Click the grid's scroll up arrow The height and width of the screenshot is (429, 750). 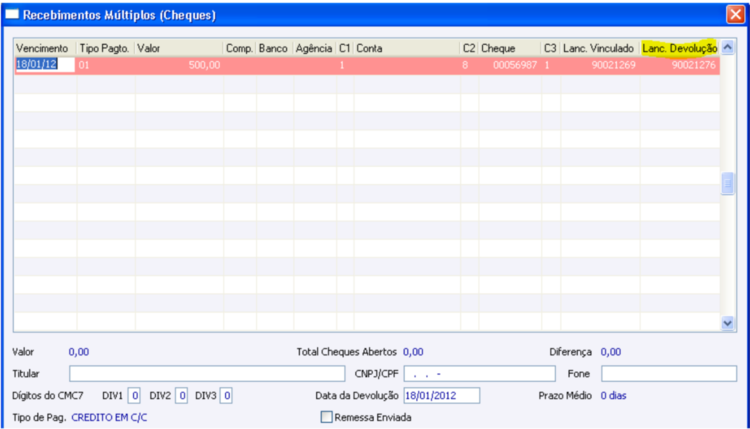pyautogui.click(x=728, y=47)
